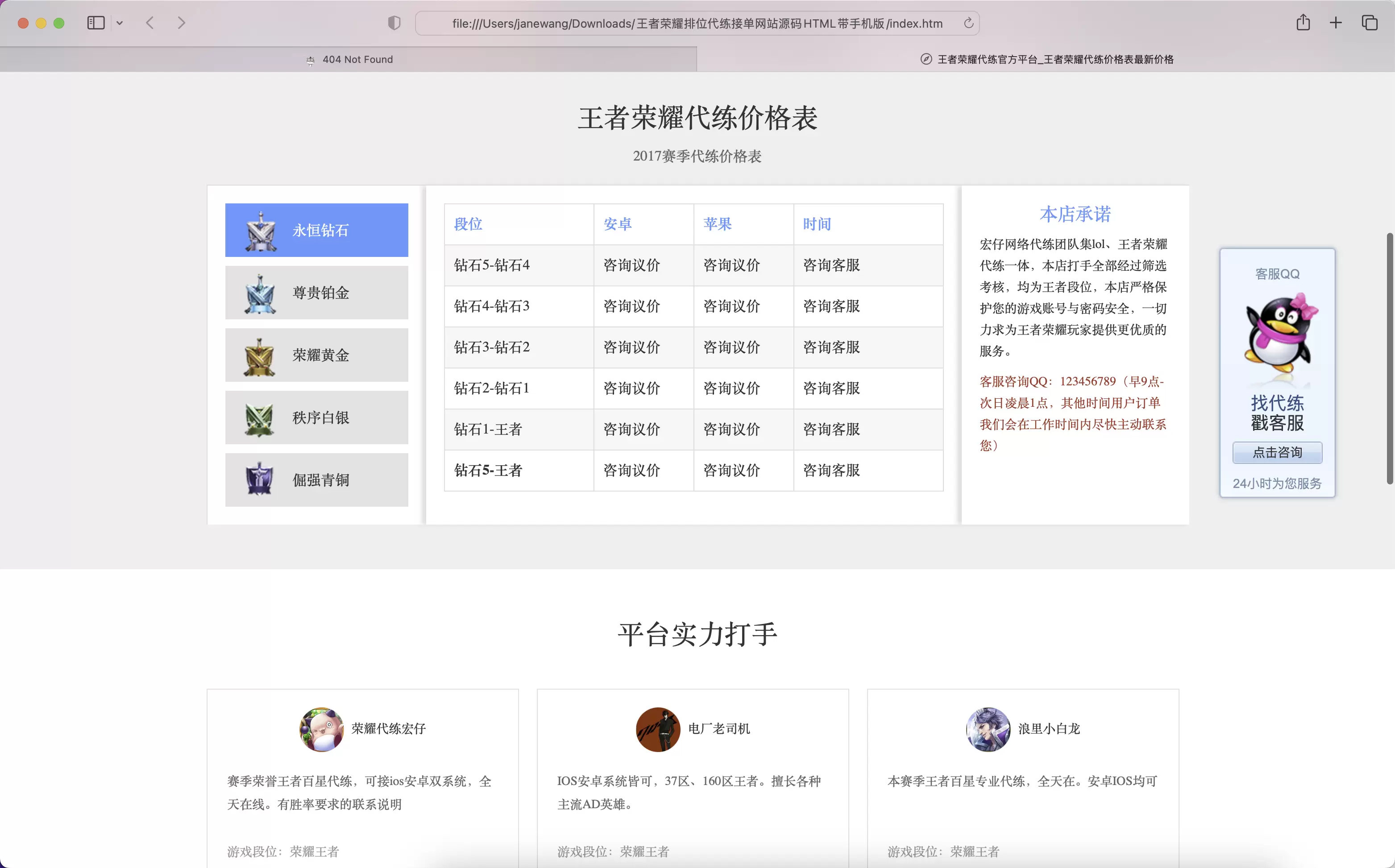The width and height of the screenshot is (1395, 868).
Task: Select the 钻石5-钻石4 row cell
Action: [x=519, y=265]
